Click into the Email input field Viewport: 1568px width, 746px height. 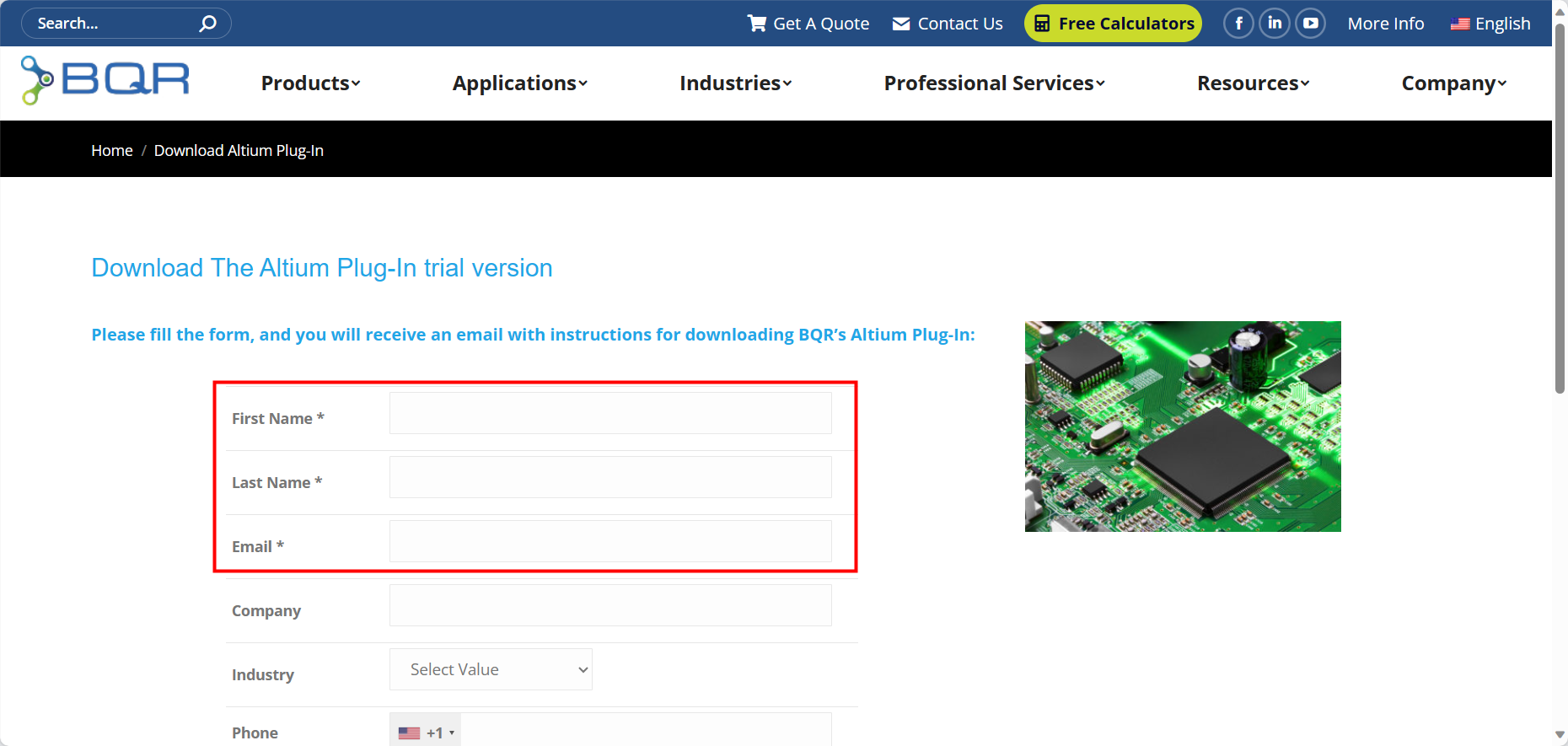(x=610, y=541)
